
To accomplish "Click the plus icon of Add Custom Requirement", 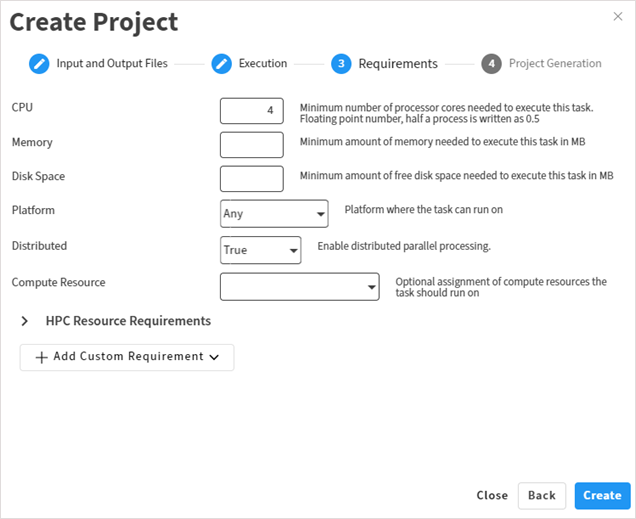I will point(41,357).
